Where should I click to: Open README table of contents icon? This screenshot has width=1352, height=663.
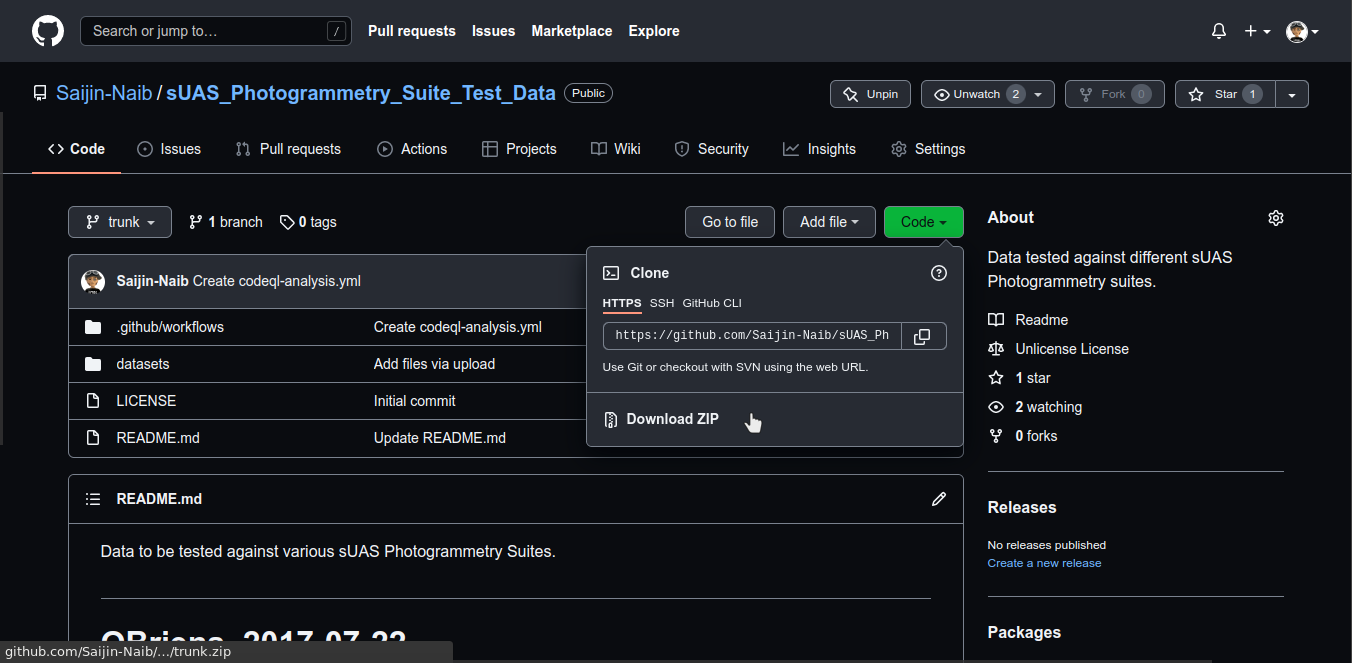pyautogui.click(x=93, y=499)
